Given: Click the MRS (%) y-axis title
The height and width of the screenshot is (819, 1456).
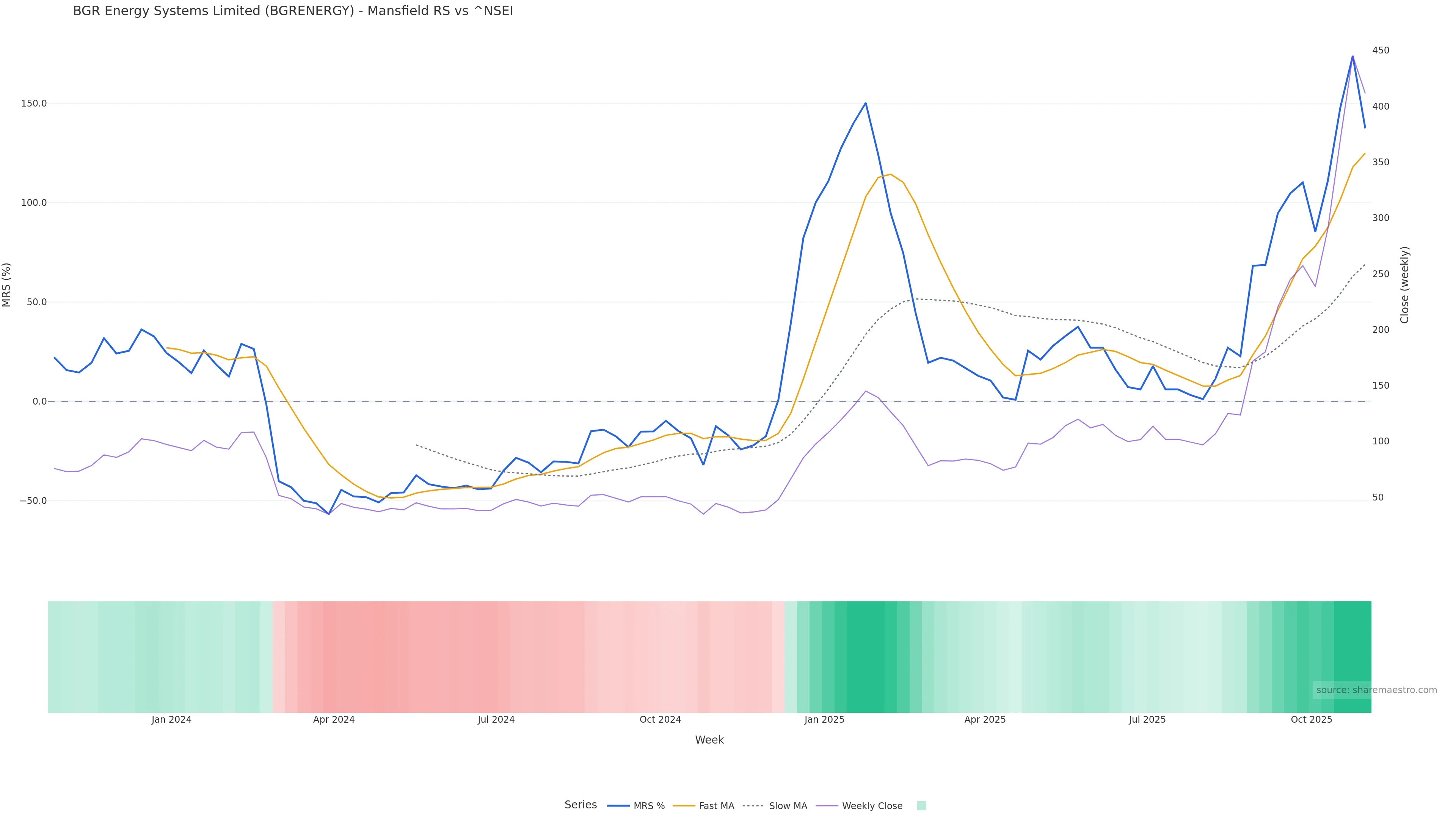Looking at the screenshot, I should 7,285.
